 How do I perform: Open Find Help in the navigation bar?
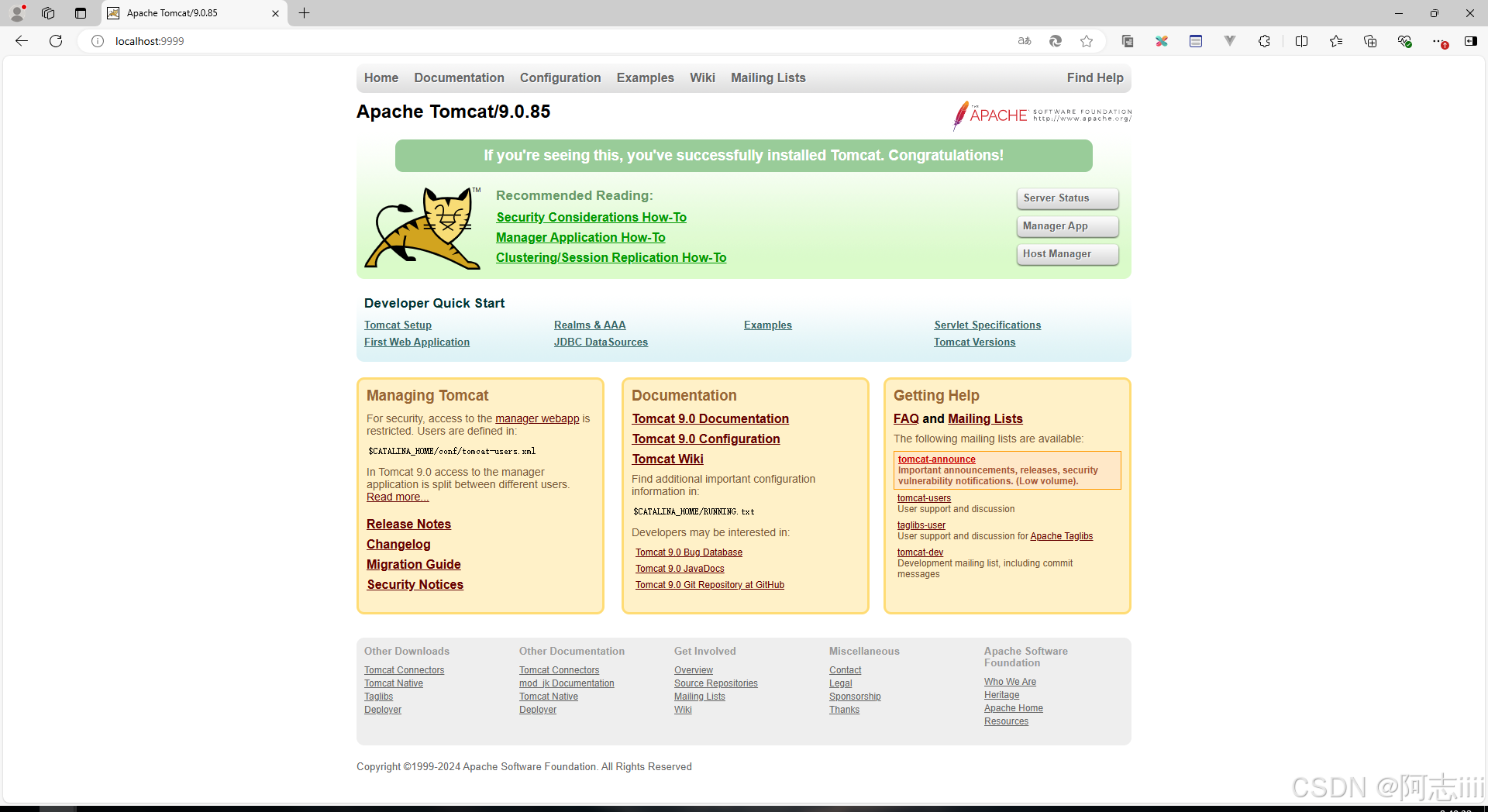(1095, 77)
